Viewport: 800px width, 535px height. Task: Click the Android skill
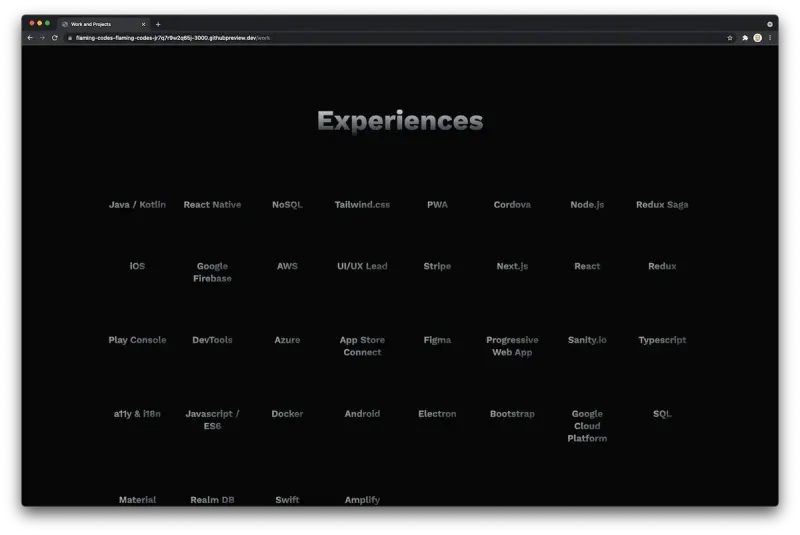[x=362, y=414]
